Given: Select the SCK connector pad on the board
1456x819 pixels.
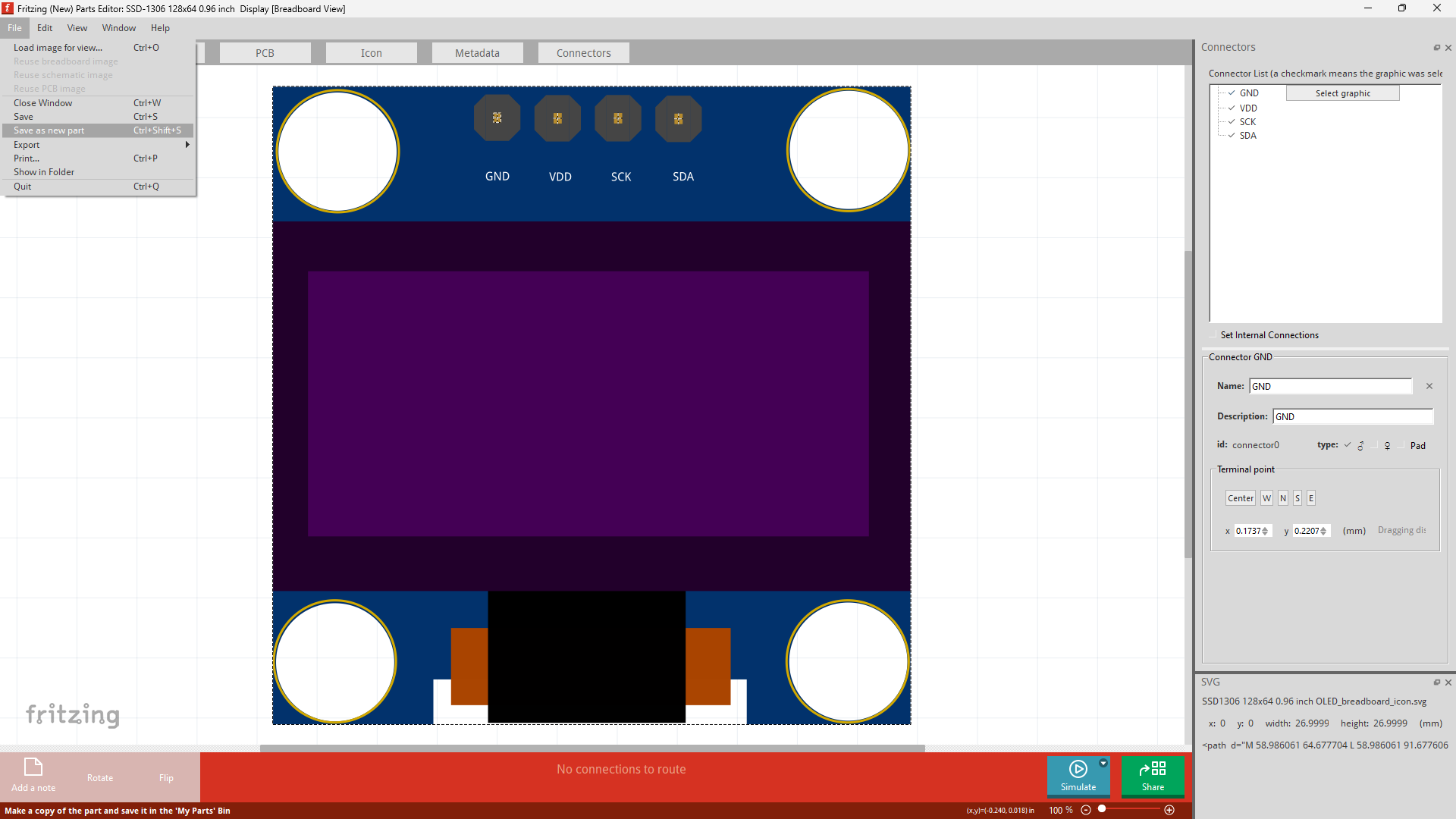Looking at the screenshot, I should pyautogui.click(x=618, y=118).
